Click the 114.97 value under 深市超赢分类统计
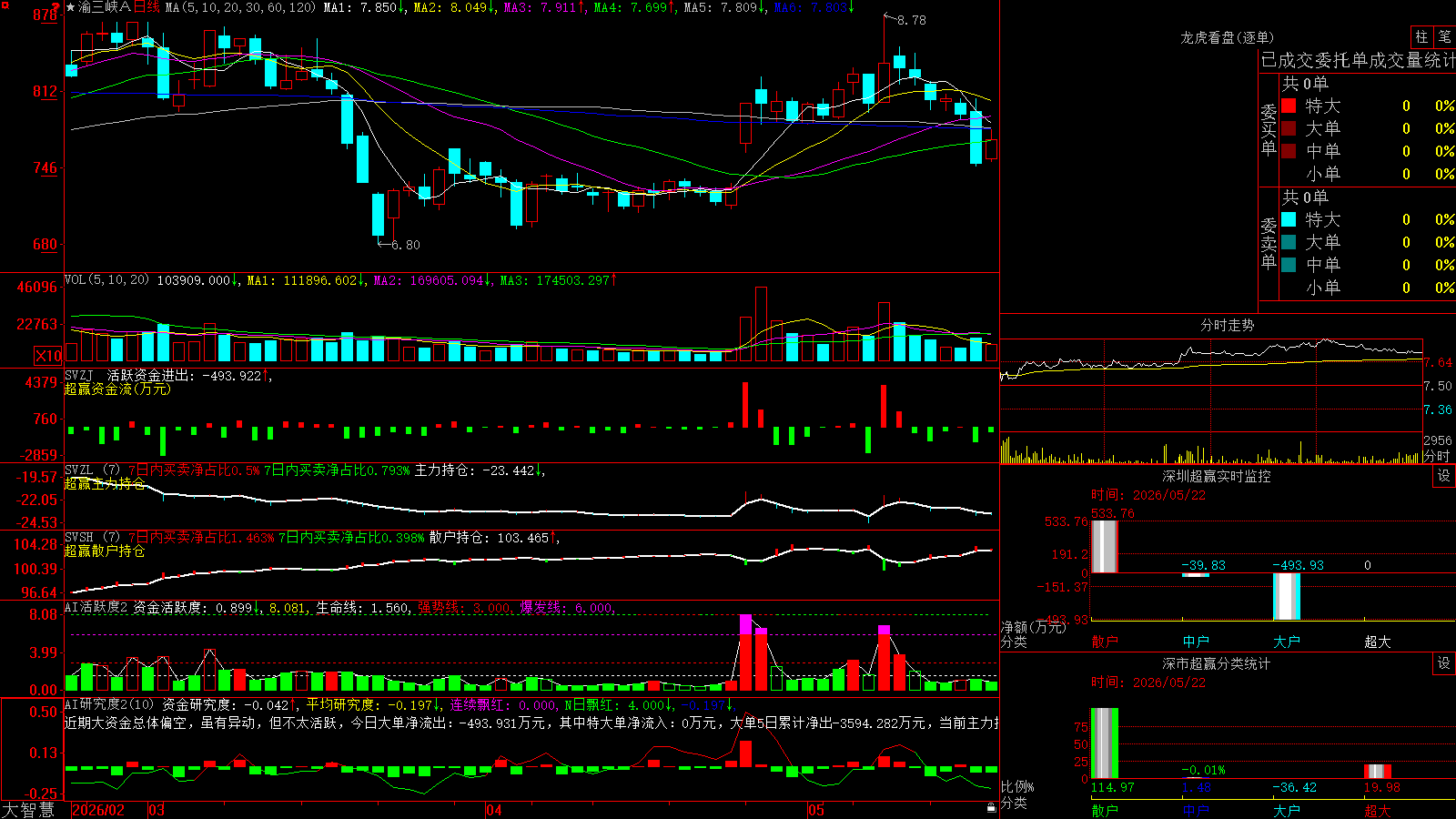1456x819 pixels. pyautogui.click(x=1113, y=787)
